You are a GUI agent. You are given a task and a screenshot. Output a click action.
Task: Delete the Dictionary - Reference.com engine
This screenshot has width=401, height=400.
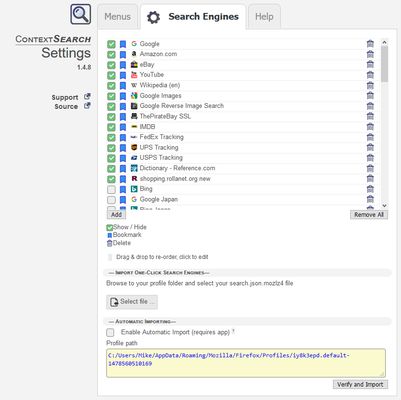[x=370, y=168]
